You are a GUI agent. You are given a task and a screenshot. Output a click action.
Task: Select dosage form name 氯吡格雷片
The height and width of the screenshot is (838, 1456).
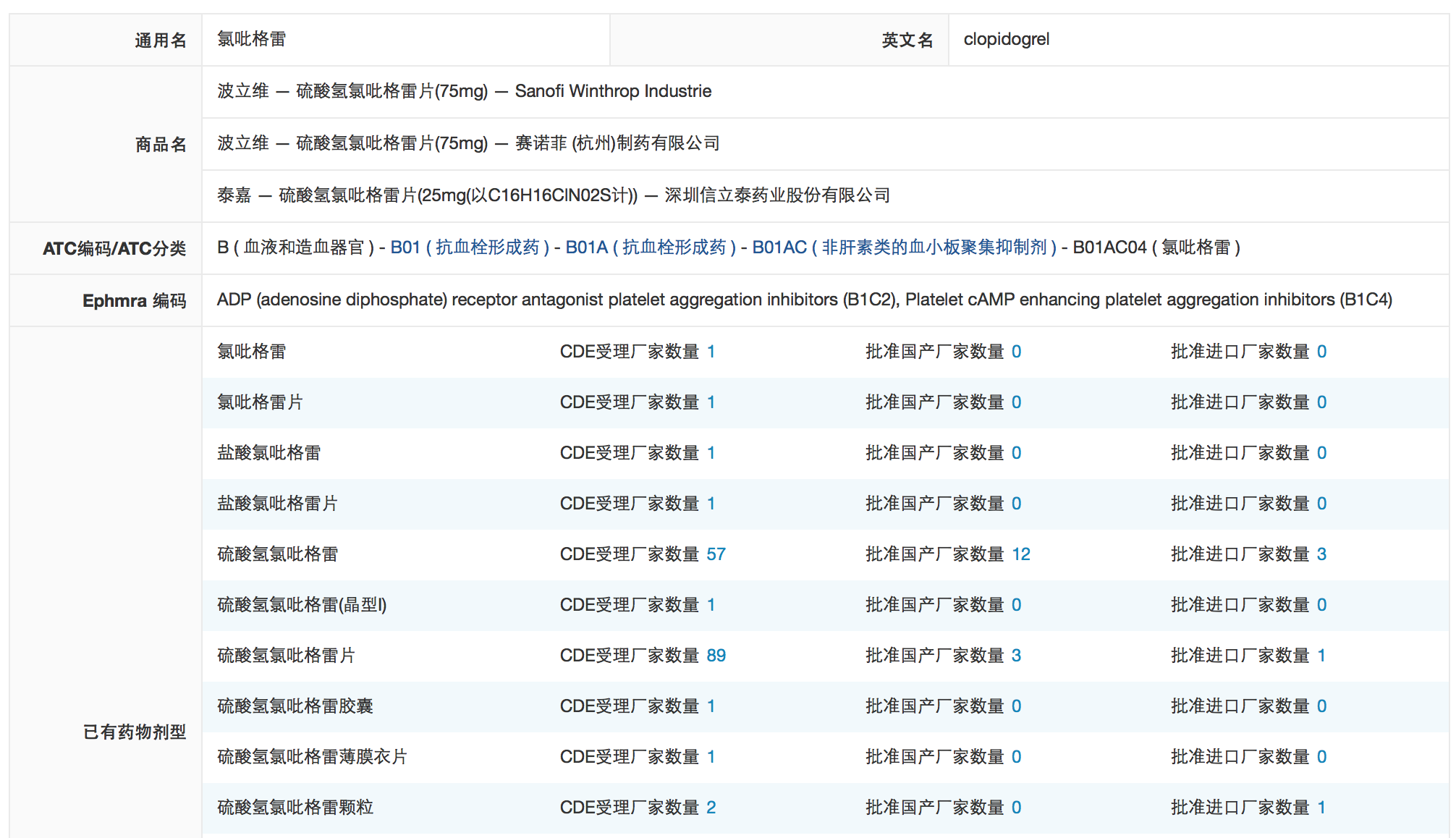click(x=261, y=402)
